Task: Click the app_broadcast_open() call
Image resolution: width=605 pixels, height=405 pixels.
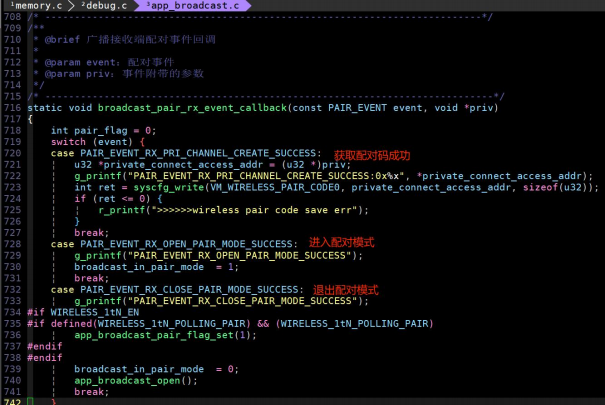Action: 136,381
